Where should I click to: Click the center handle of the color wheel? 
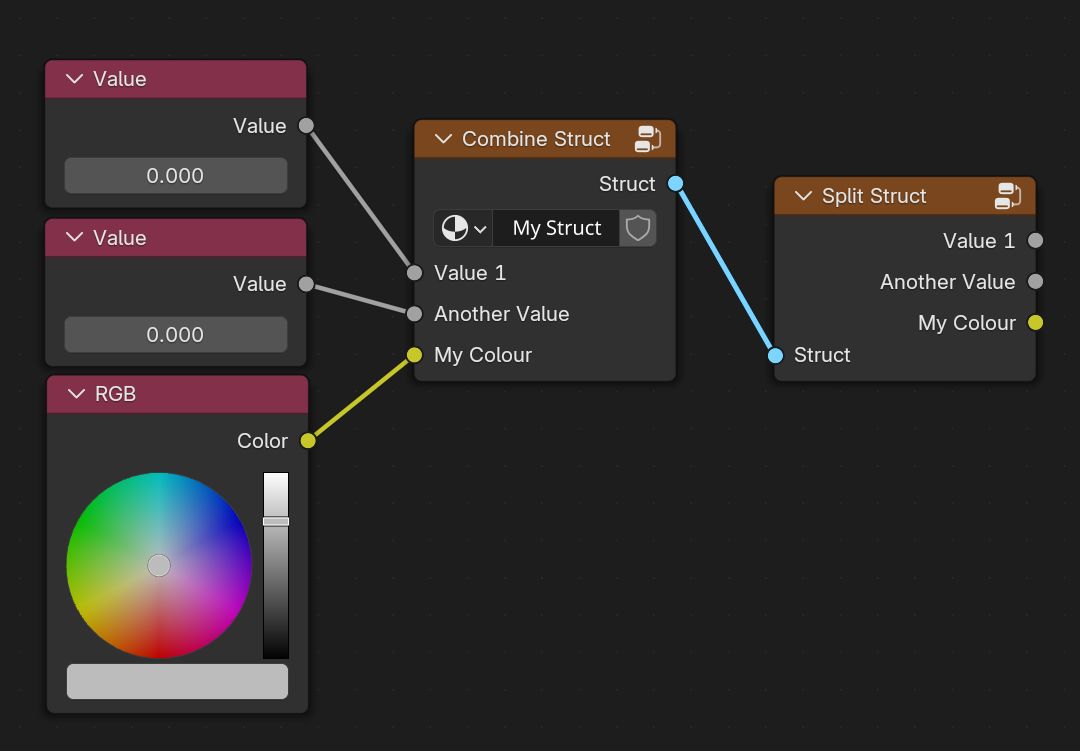(x=159, y=566)
